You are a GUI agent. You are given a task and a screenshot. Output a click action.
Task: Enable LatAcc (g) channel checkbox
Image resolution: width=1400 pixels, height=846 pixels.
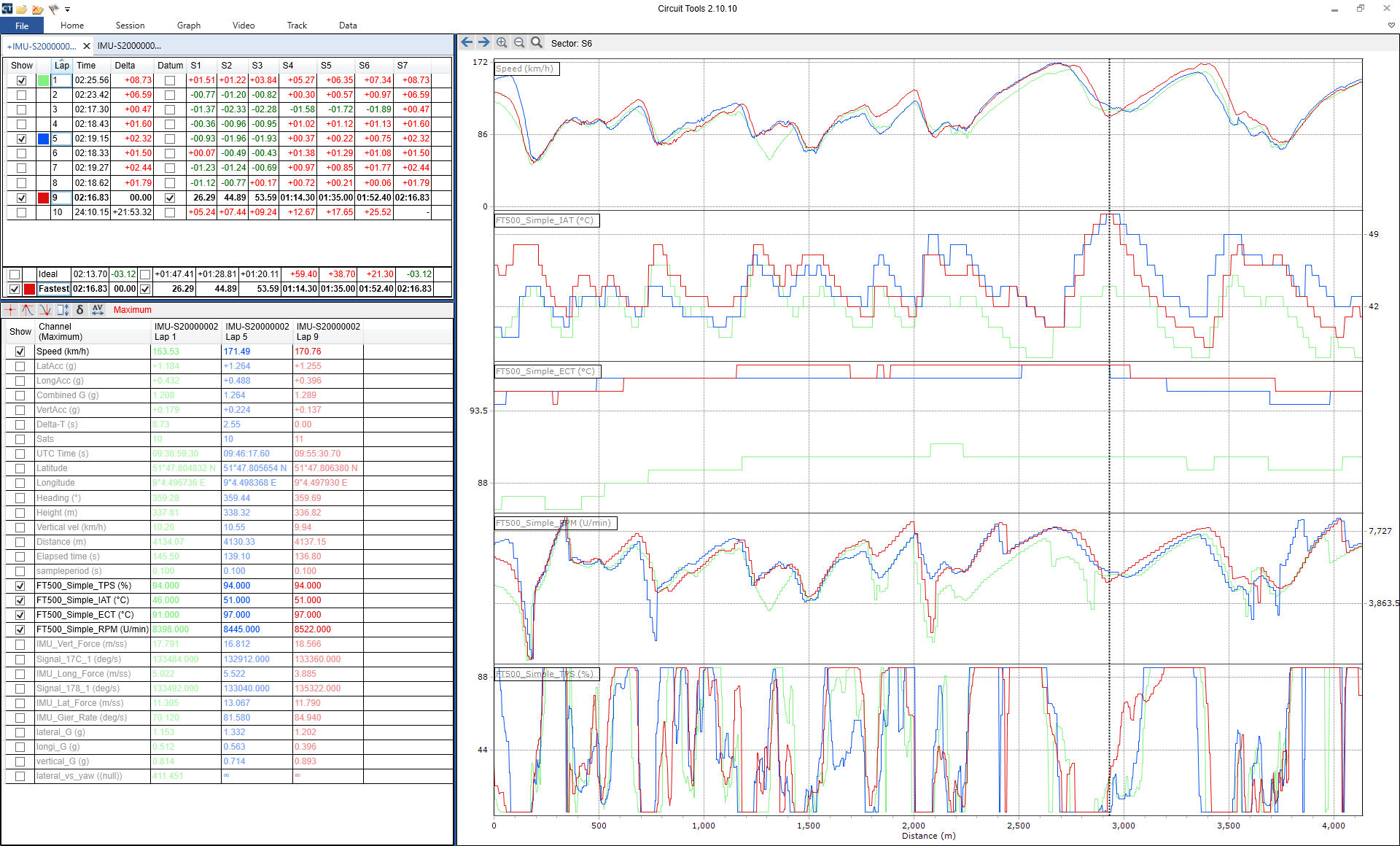[x=20, y=366]
